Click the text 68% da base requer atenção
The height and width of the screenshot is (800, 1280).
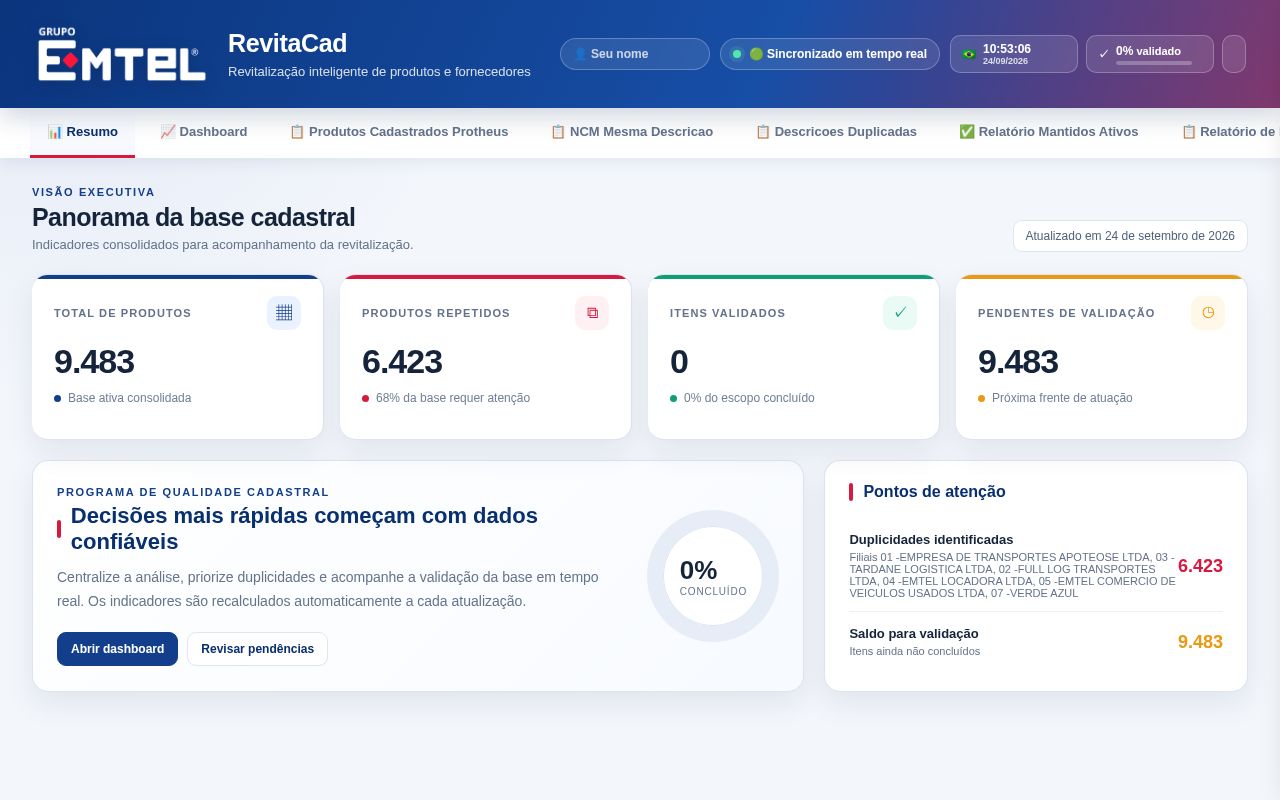[x=453, y=398]
